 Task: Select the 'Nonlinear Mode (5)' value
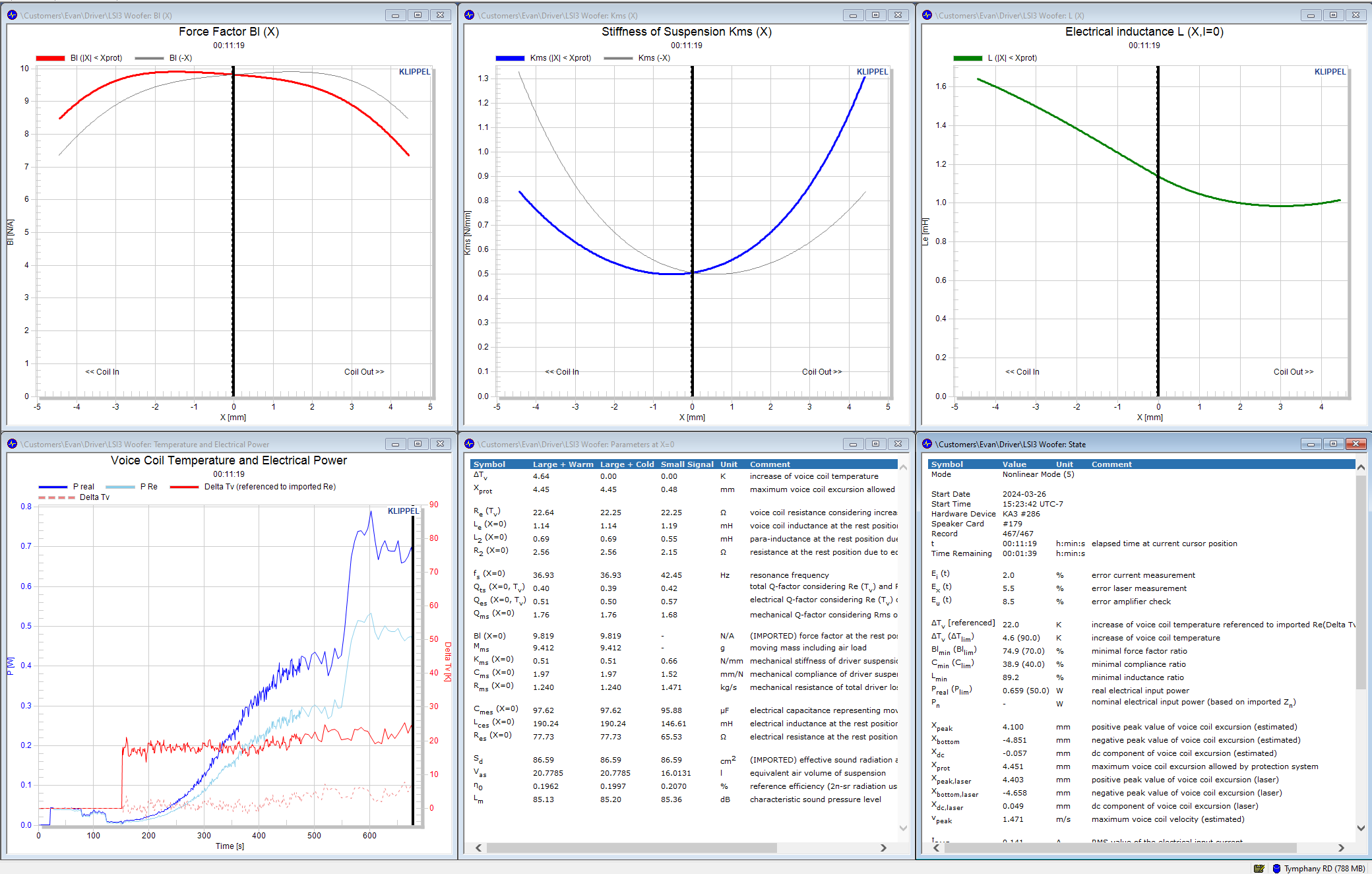(1038, 474)
